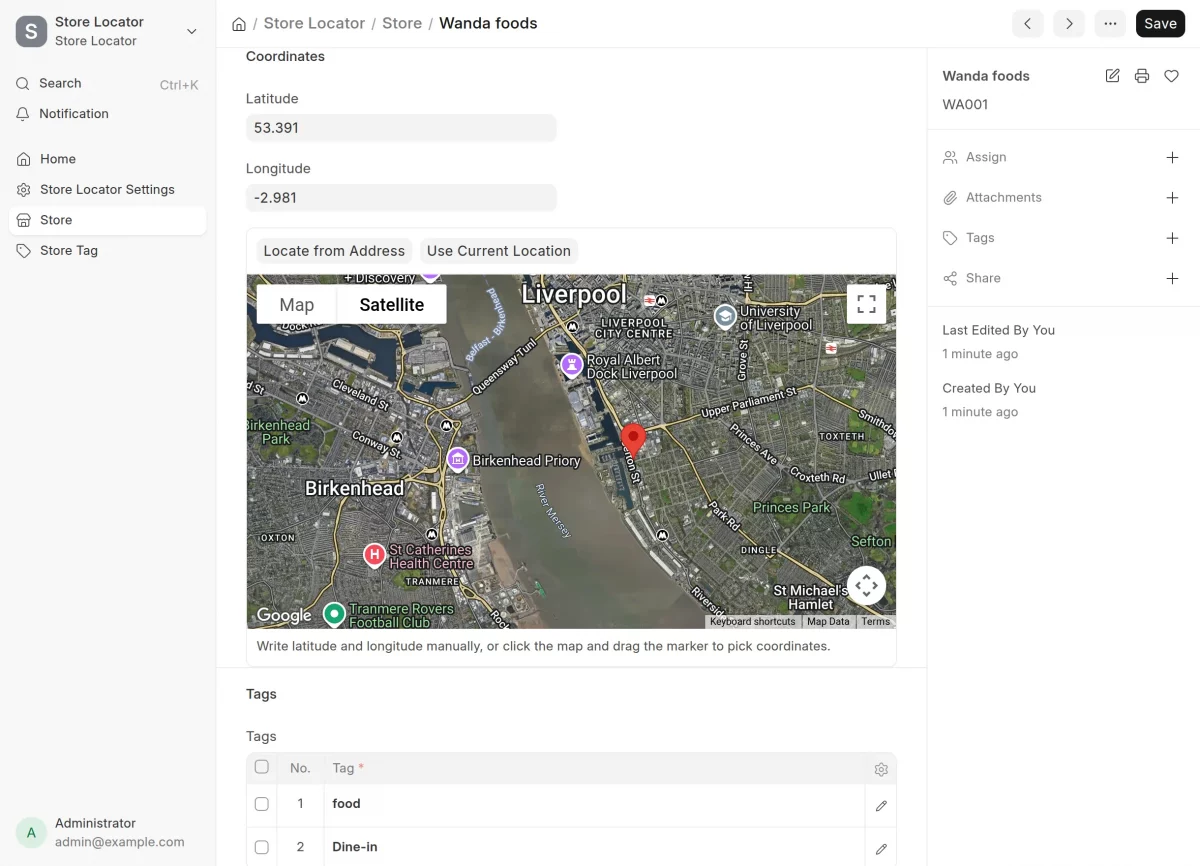Viewport: 1200px width, 866px height.
Task: Check the box for Dine-in row
Action: 262,847
